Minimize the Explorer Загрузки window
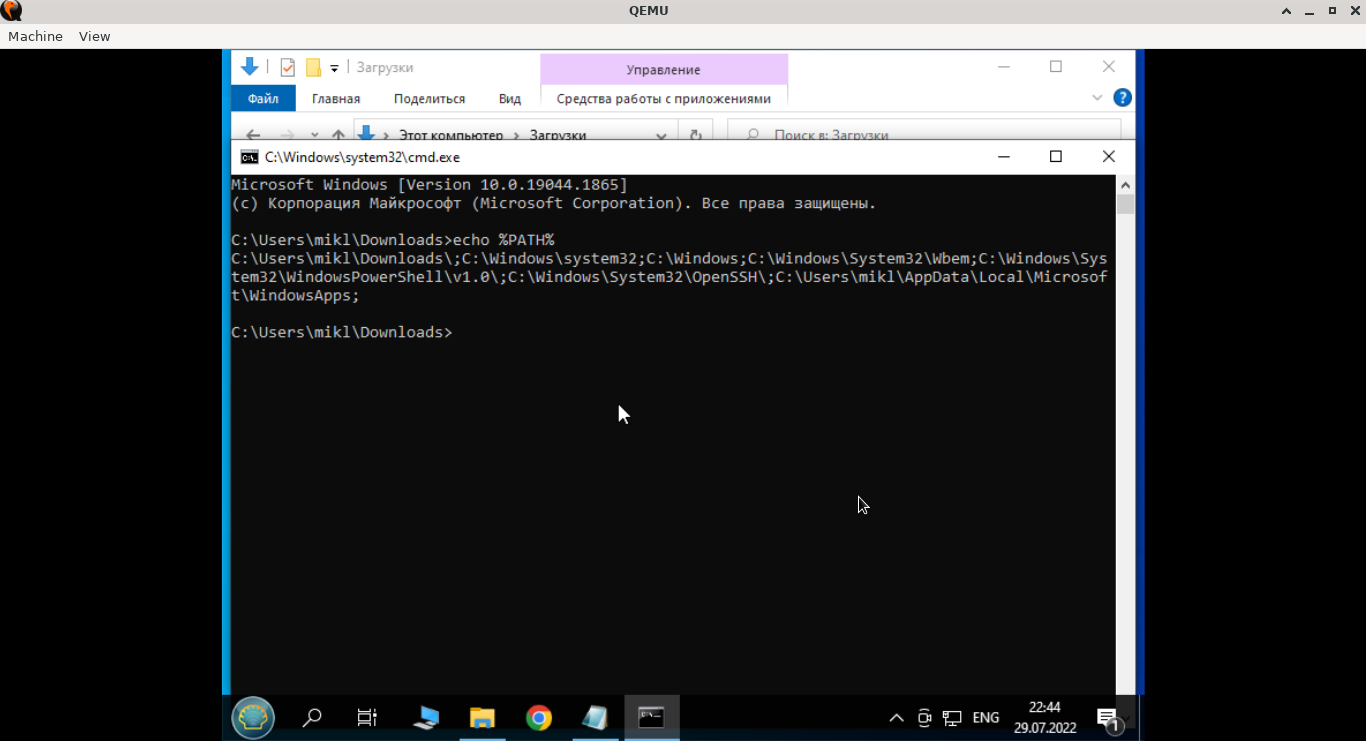 (x=1003, y=67)
